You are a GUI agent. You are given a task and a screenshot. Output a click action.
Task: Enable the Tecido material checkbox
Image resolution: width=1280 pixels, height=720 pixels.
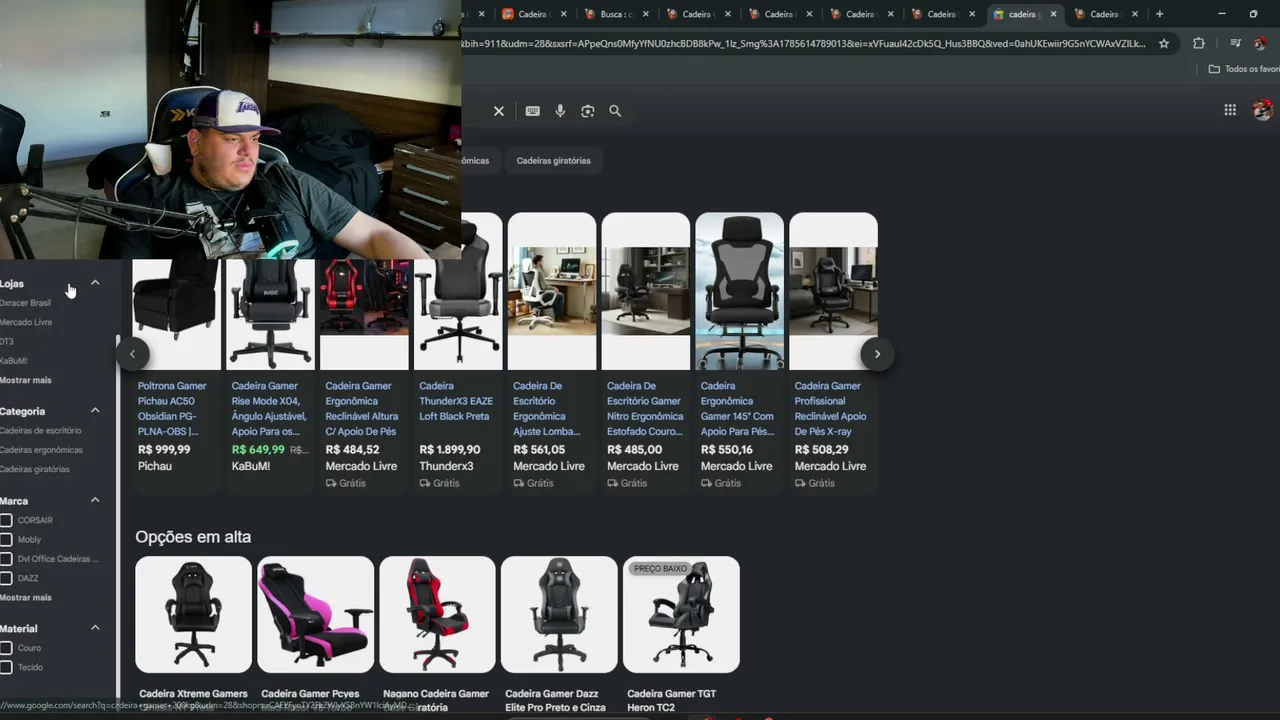click(6, 667)
